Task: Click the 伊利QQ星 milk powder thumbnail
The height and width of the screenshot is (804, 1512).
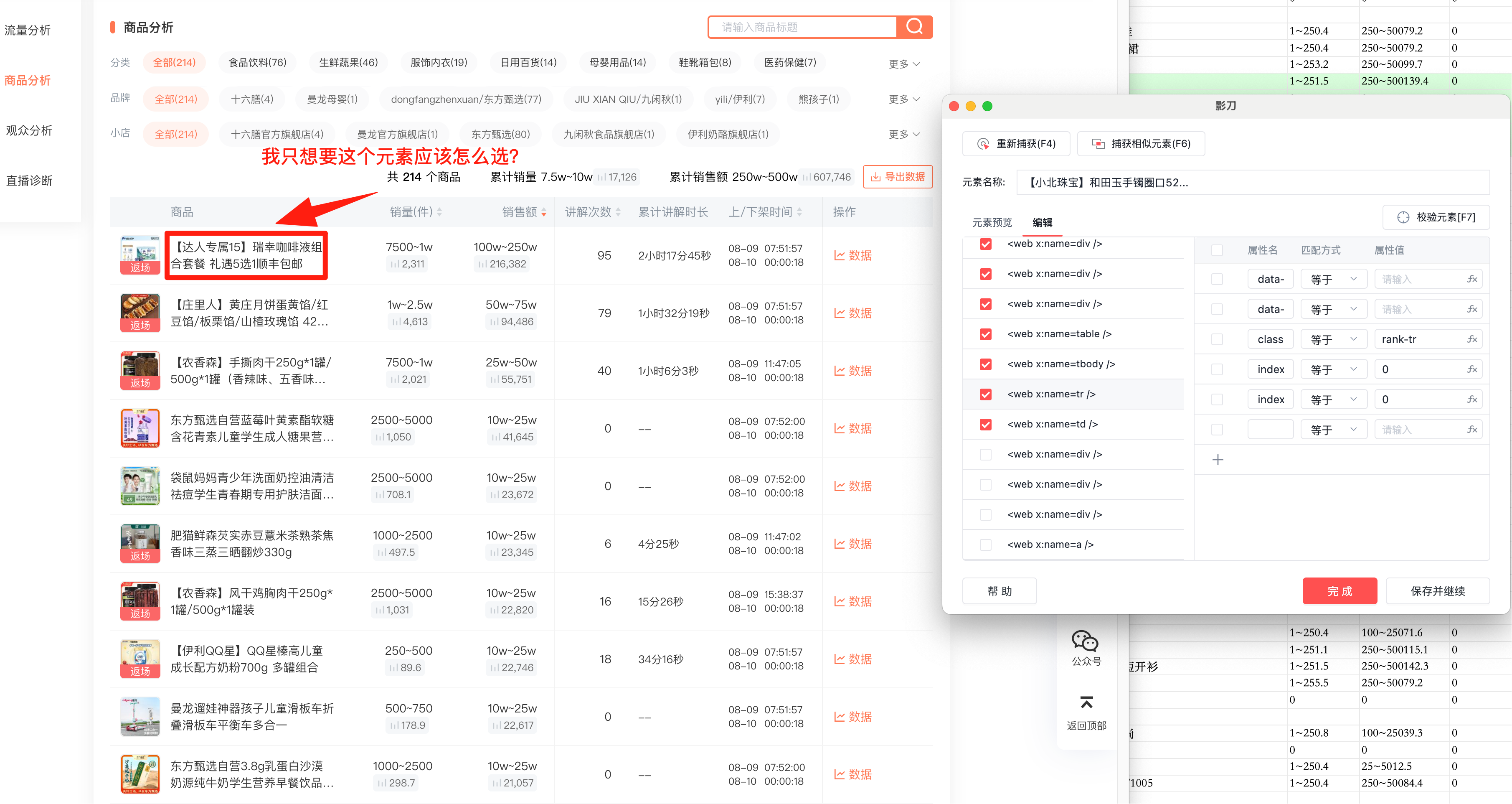Action: tap(140, 658)
